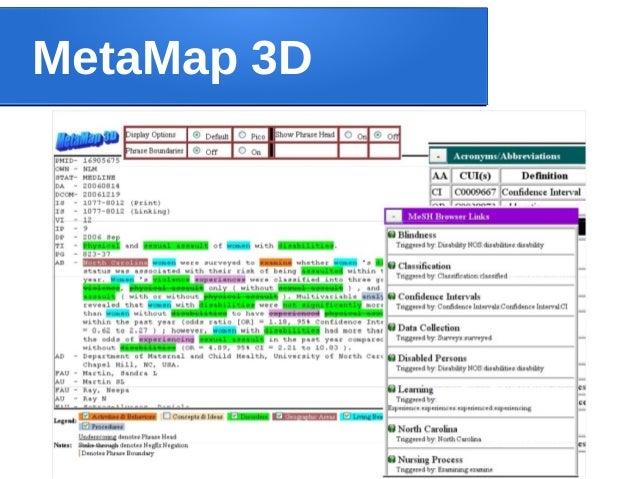Click the highlighted 'not significantly' phrase
638x479 pixels.
coord(322,305)
